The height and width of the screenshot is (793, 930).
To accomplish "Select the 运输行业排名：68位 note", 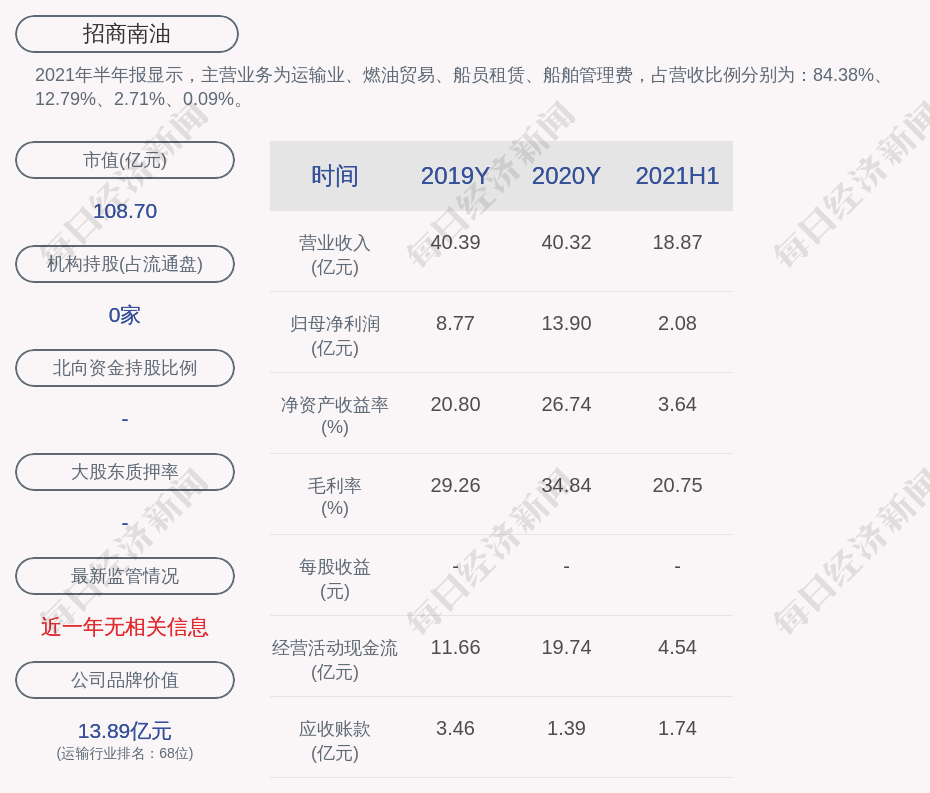I will (125, 753).
